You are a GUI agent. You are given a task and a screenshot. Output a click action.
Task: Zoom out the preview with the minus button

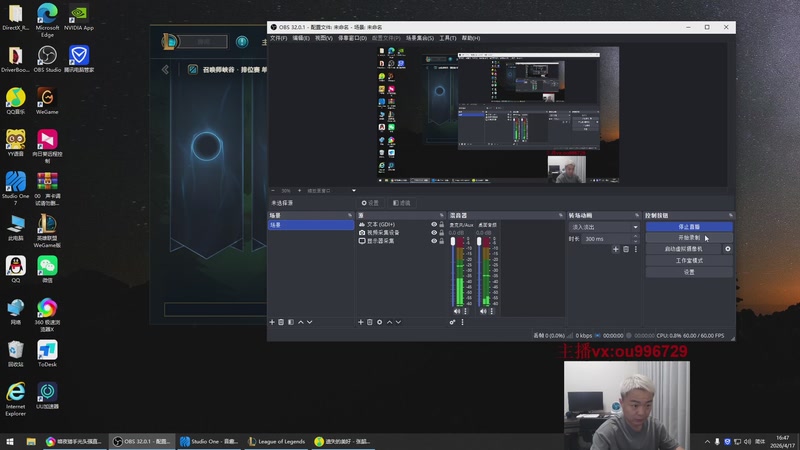coord(273,191)
